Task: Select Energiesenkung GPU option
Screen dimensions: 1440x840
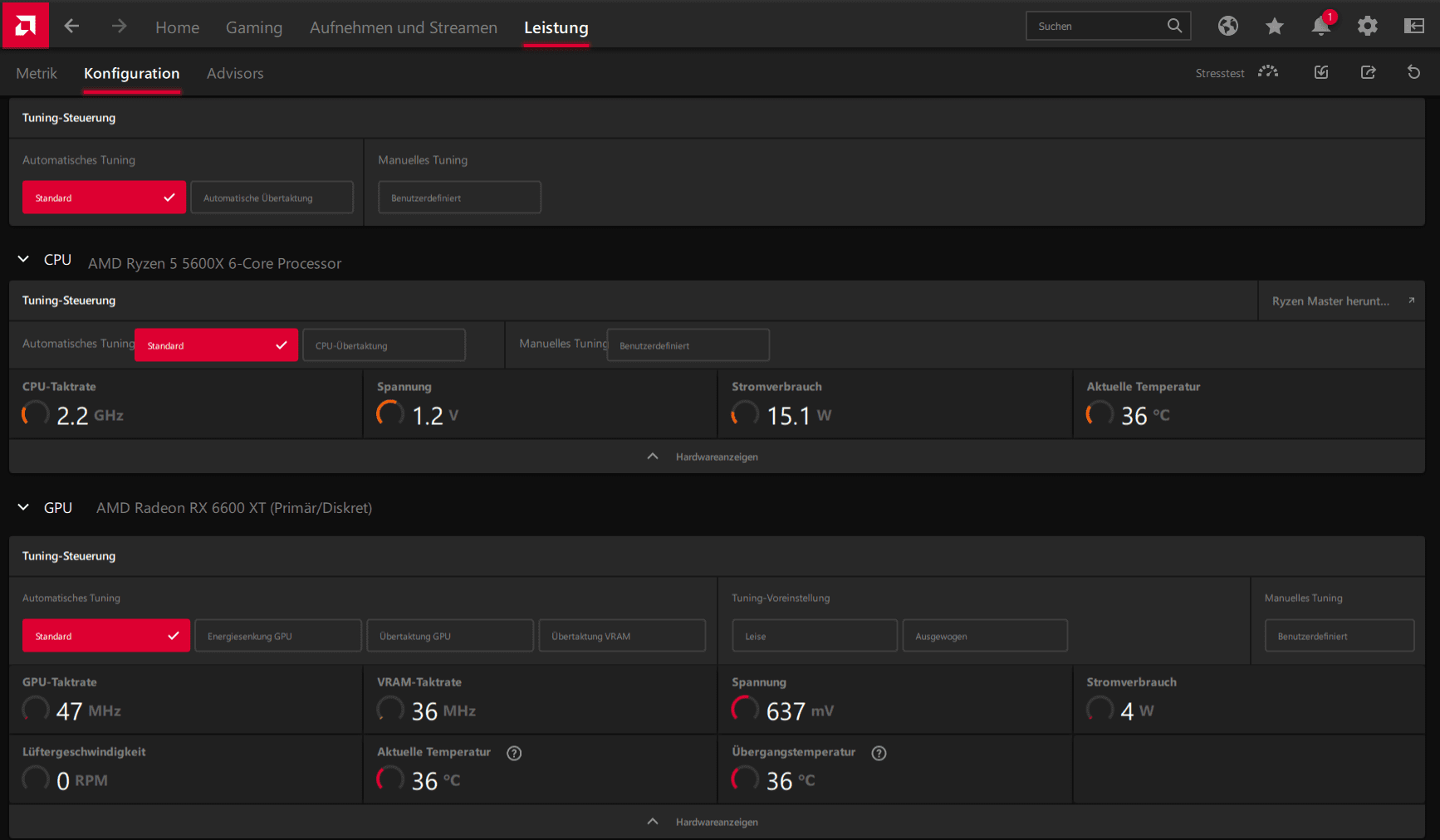Action: [278, 636]
